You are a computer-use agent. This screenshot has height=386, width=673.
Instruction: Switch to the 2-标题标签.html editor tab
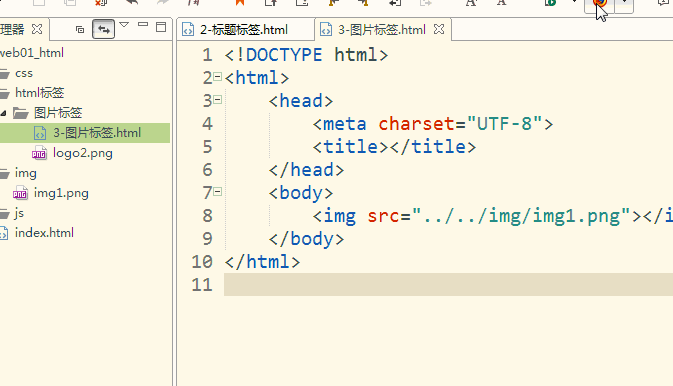click(244, 30)
